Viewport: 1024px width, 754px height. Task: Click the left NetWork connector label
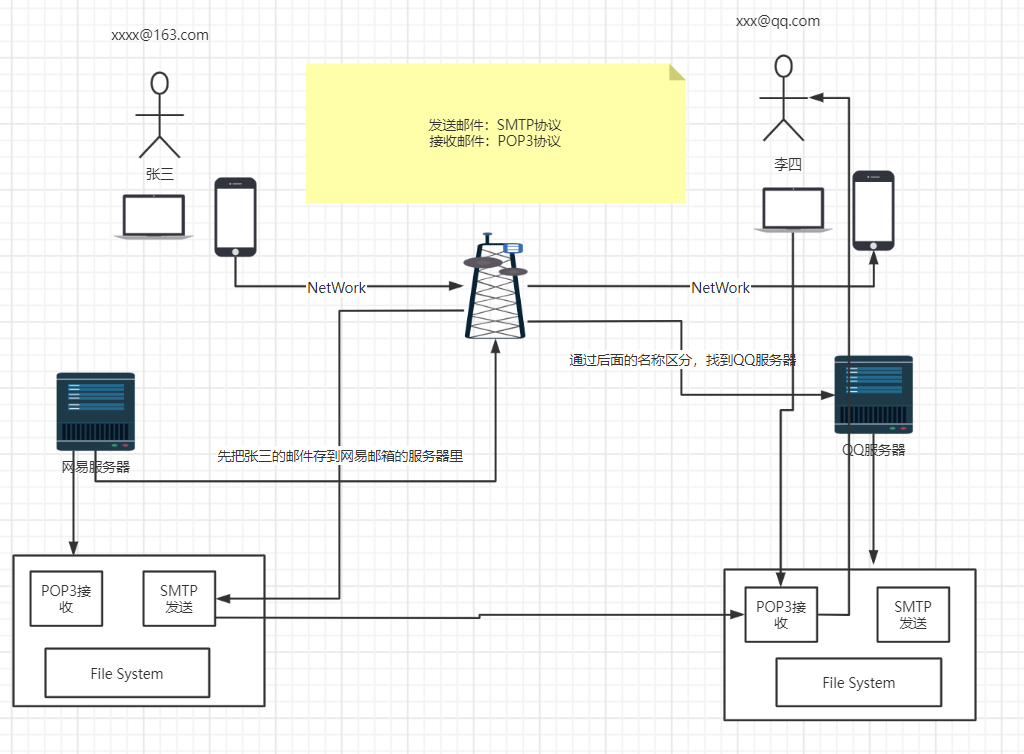(336, 287)
